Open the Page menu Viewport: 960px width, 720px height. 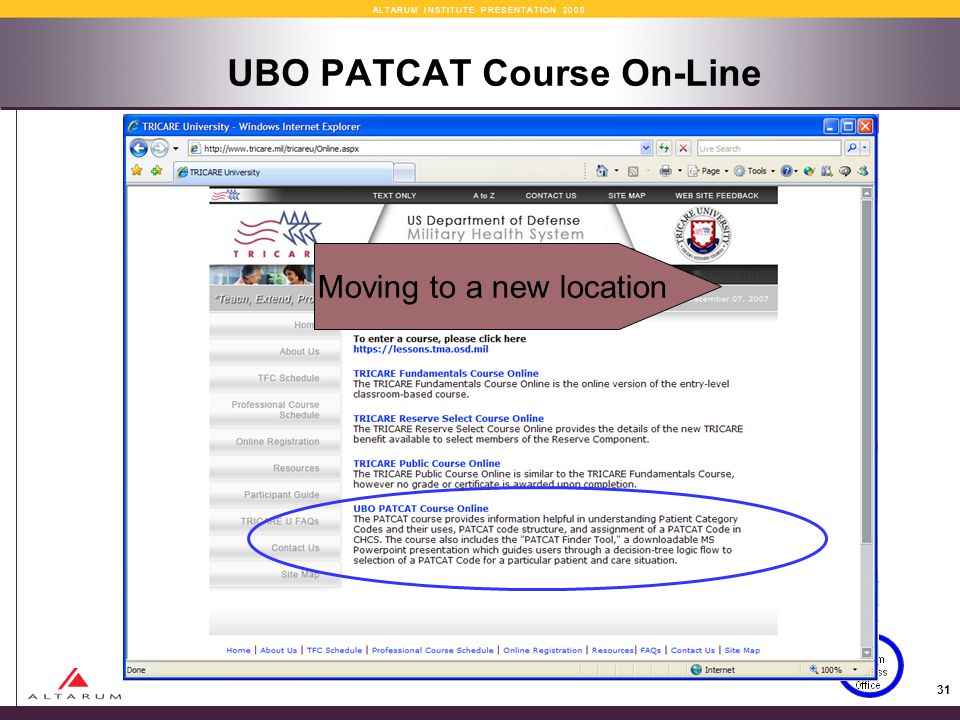click(x=708, y=171)
